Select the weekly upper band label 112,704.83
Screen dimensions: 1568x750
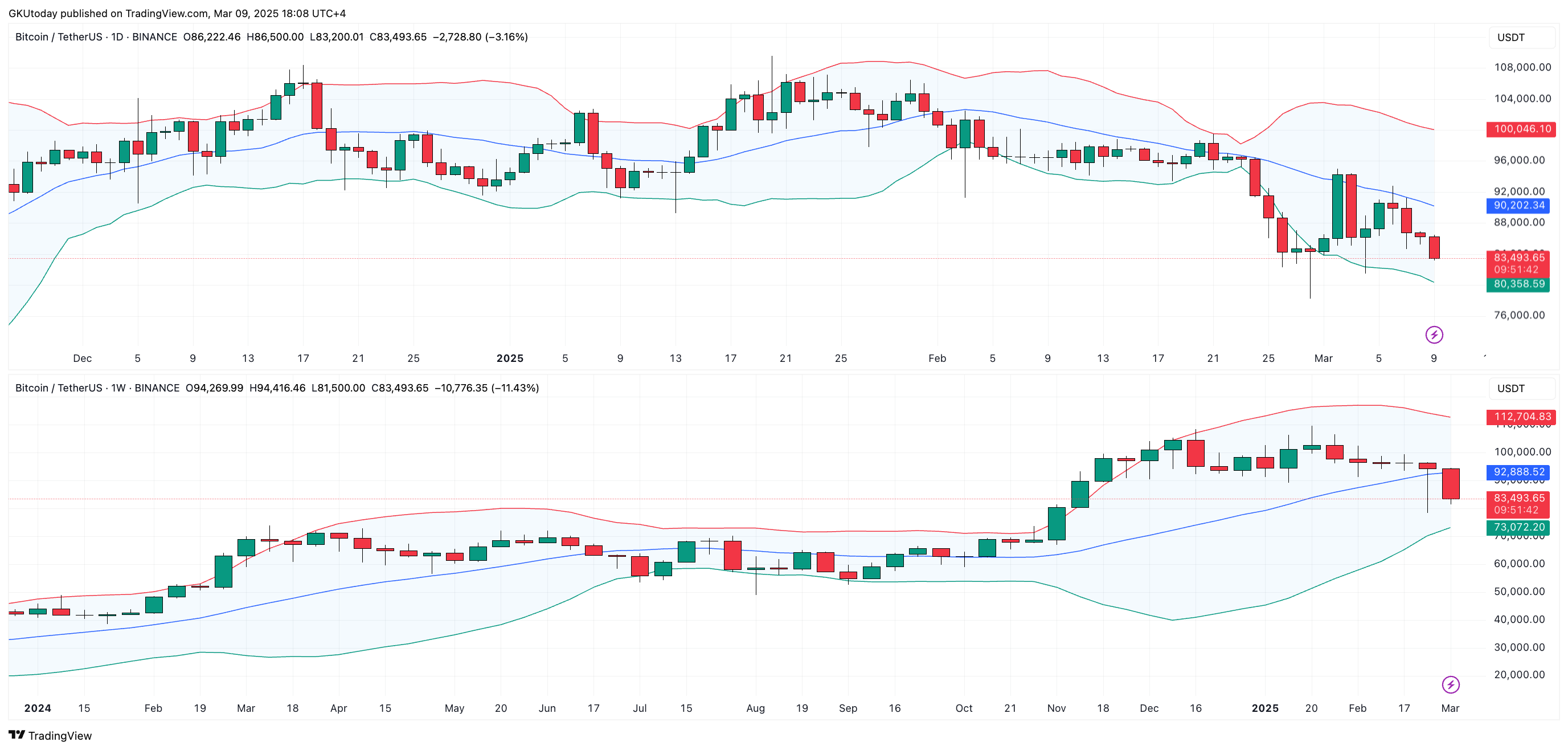(x=1521, y=417)
